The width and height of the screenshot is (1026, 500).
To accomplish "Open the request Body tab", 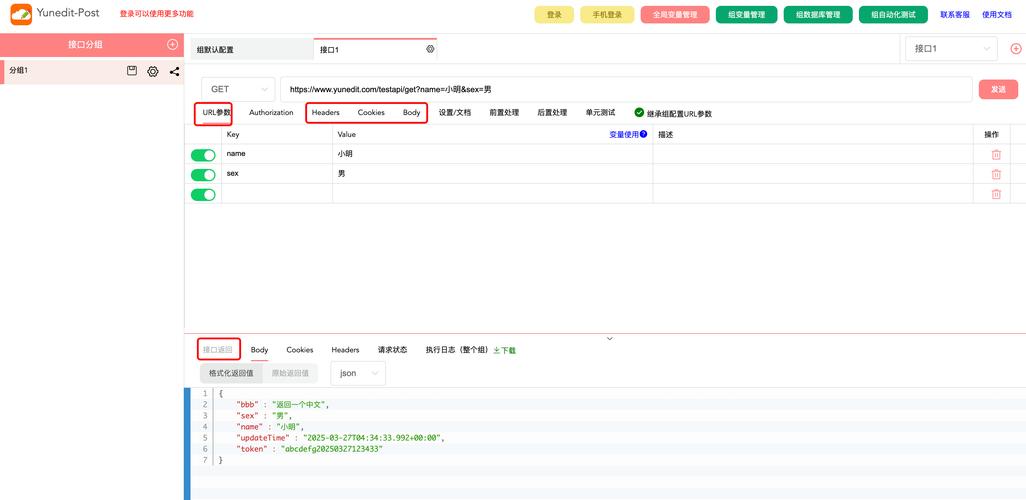I will click(412, 113).
